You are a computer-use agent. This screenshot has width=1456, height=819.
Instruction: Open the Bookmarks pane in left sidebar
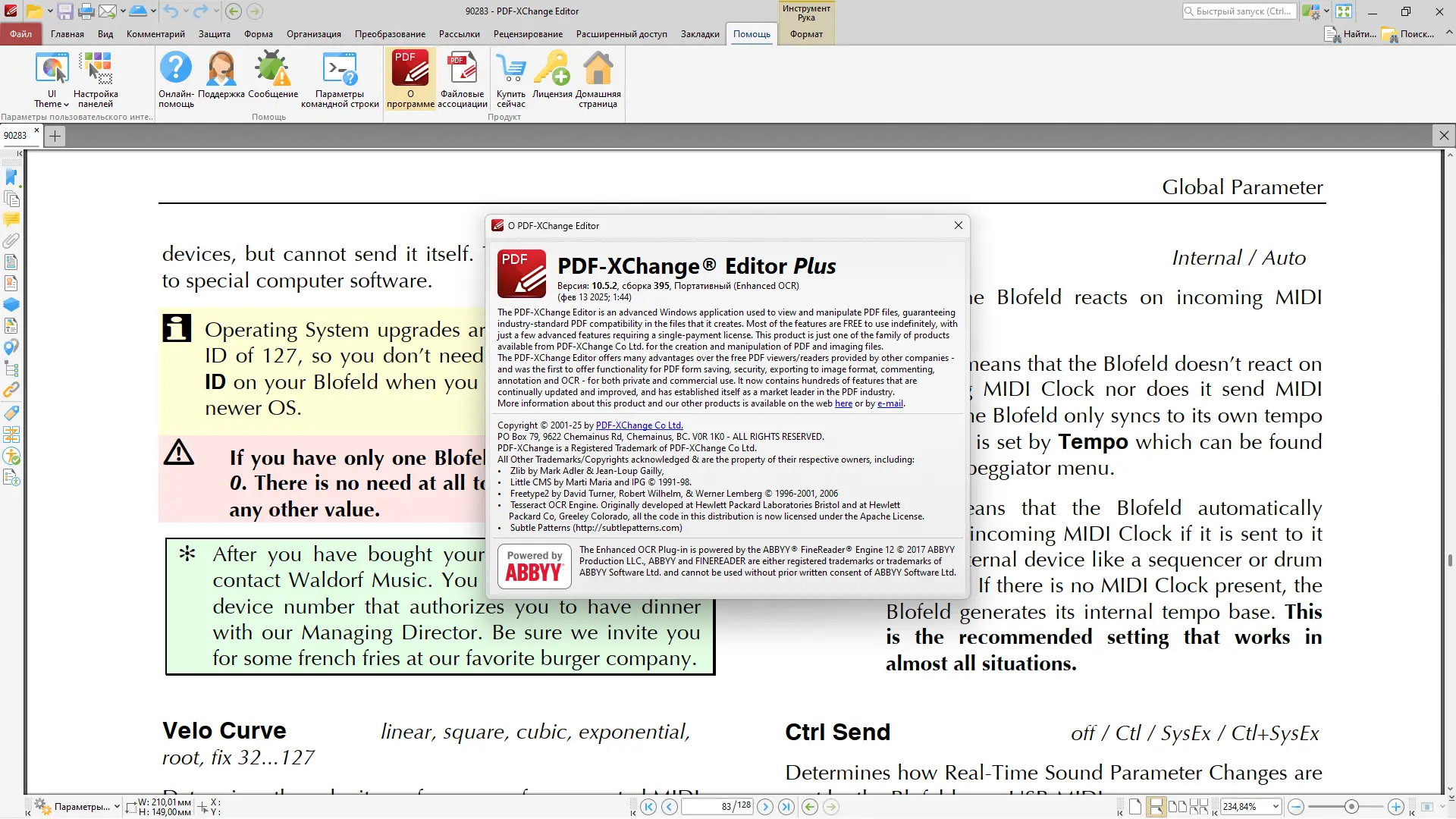tap(11, 177)
